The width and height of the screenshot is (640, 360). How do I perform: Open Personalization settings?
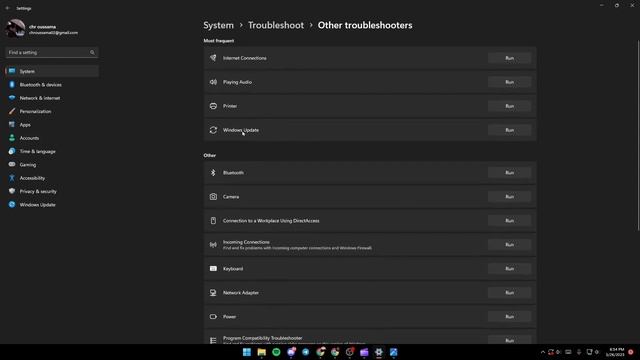click(x=52, y=111)
